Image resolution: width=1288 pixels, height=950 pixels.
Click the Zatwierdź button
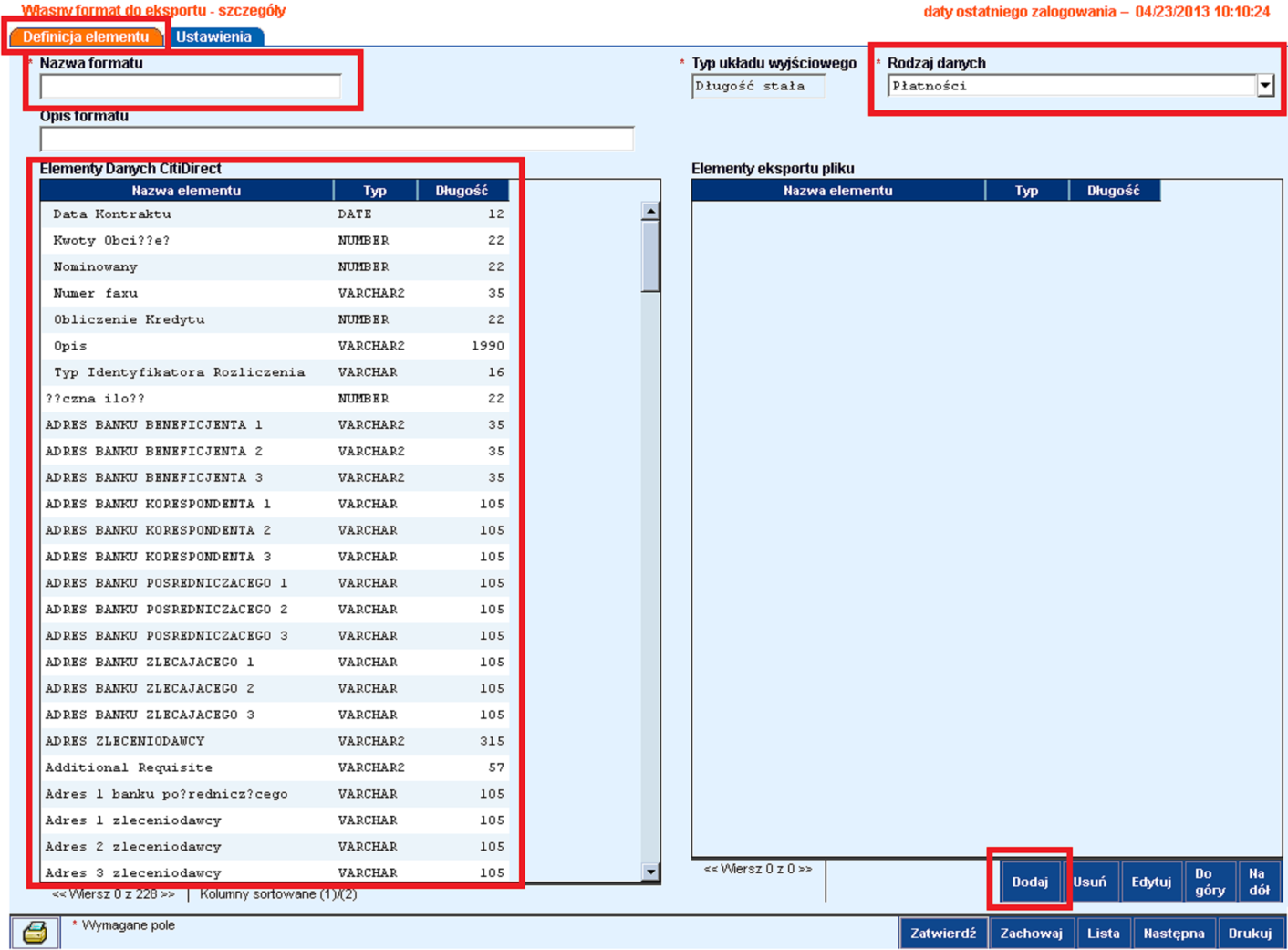click(942, 933)
